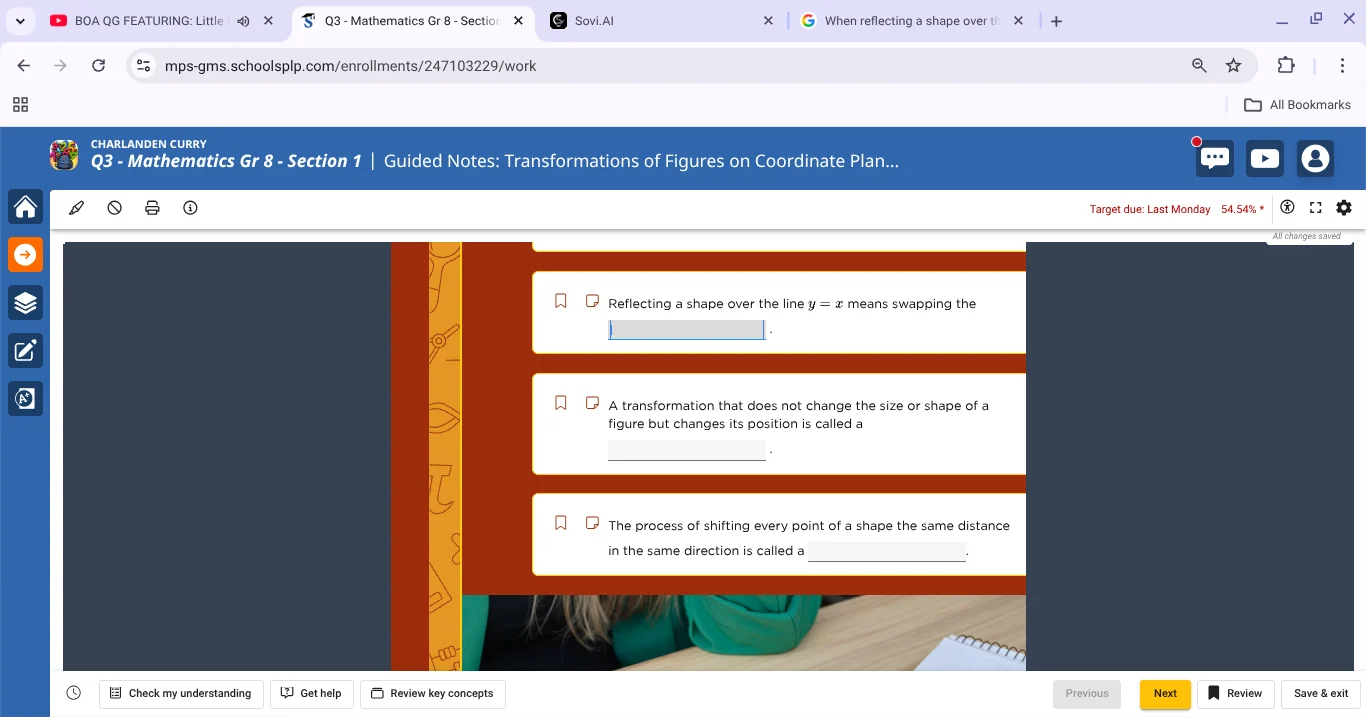Open the info circle icon in the toolbar
1366x717 pixels.
190,208
